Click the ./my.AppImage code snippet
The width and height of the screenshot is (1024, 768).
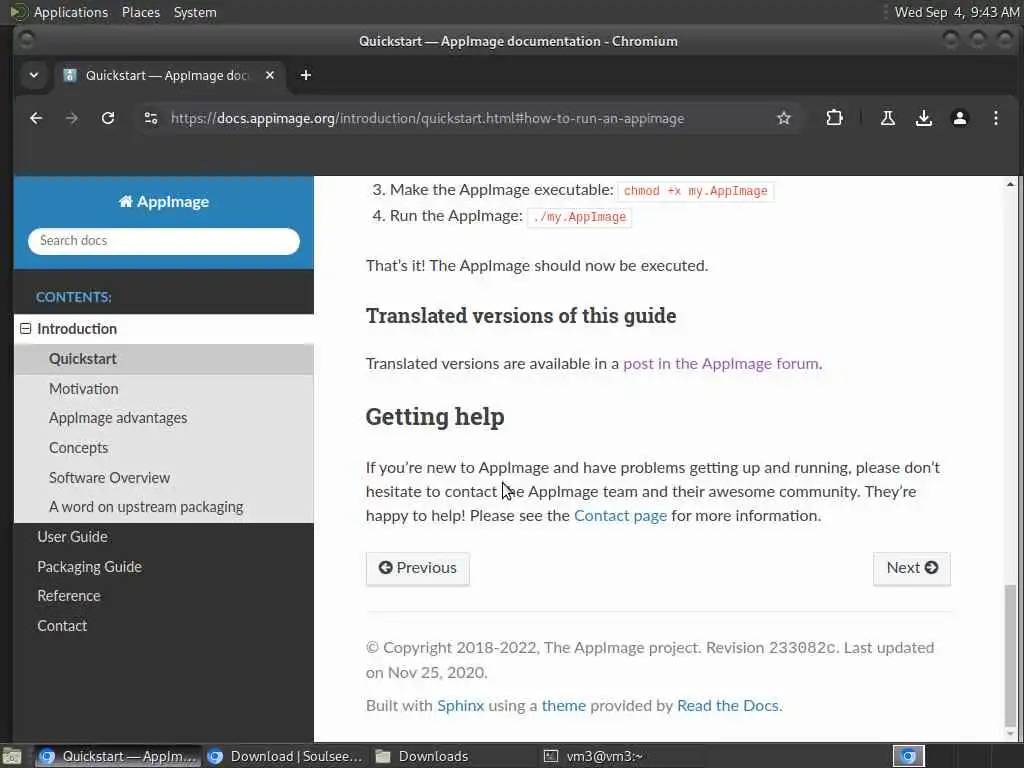pos(579,217)
